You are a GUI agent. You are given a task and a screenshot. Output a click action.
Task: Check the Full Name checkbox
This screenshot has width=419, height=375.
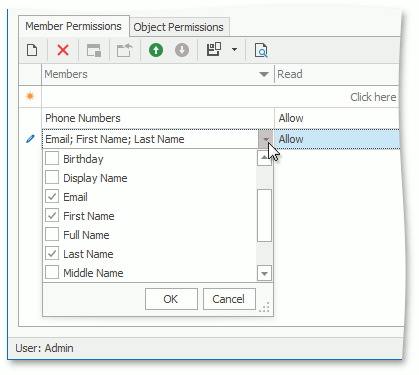tap(52, 234)
